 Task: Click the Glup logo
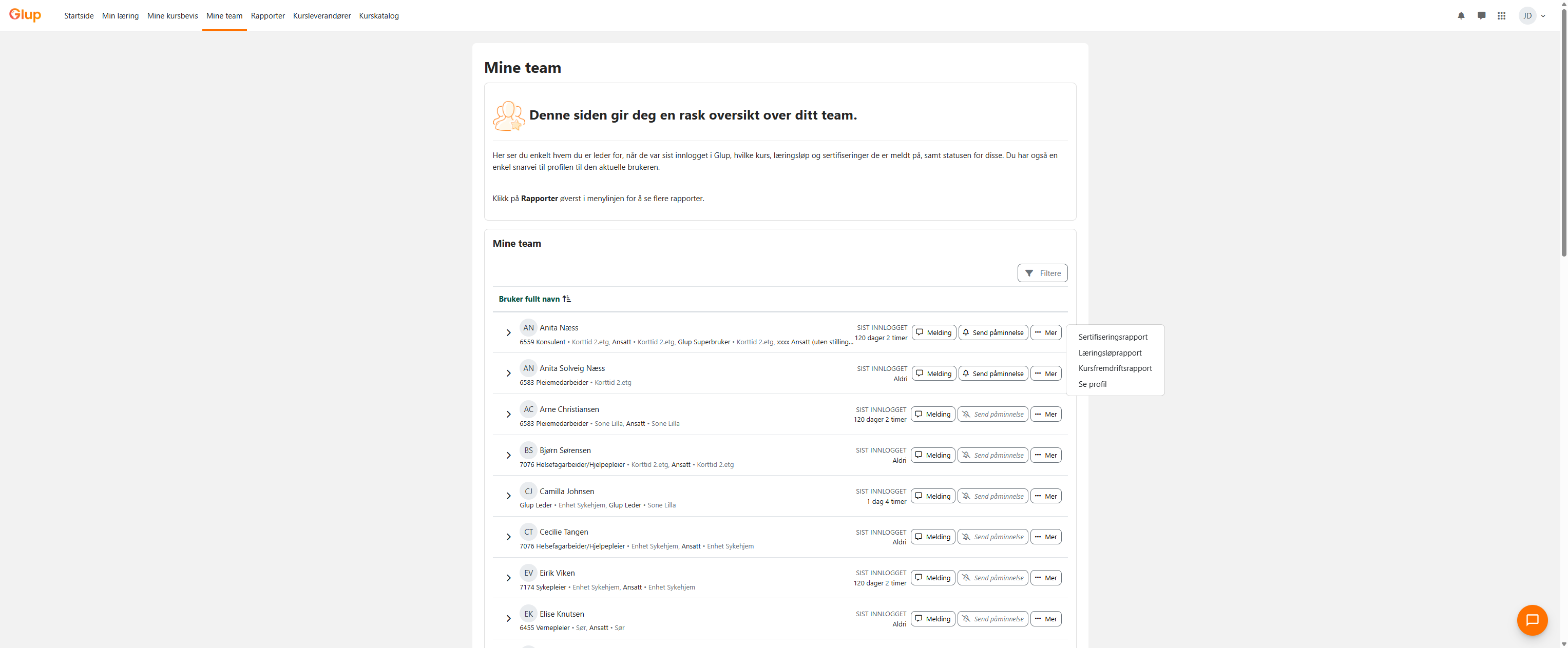pyautogui.click(x=25, y=15)
